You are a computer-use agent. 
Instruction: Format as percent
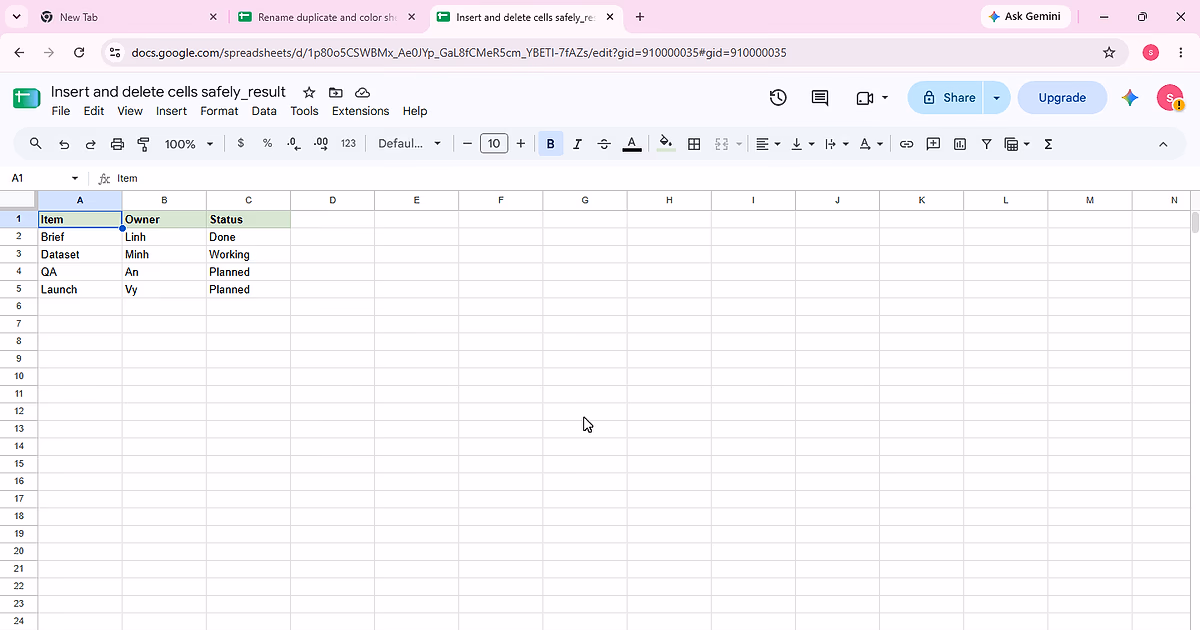point(267,144)
